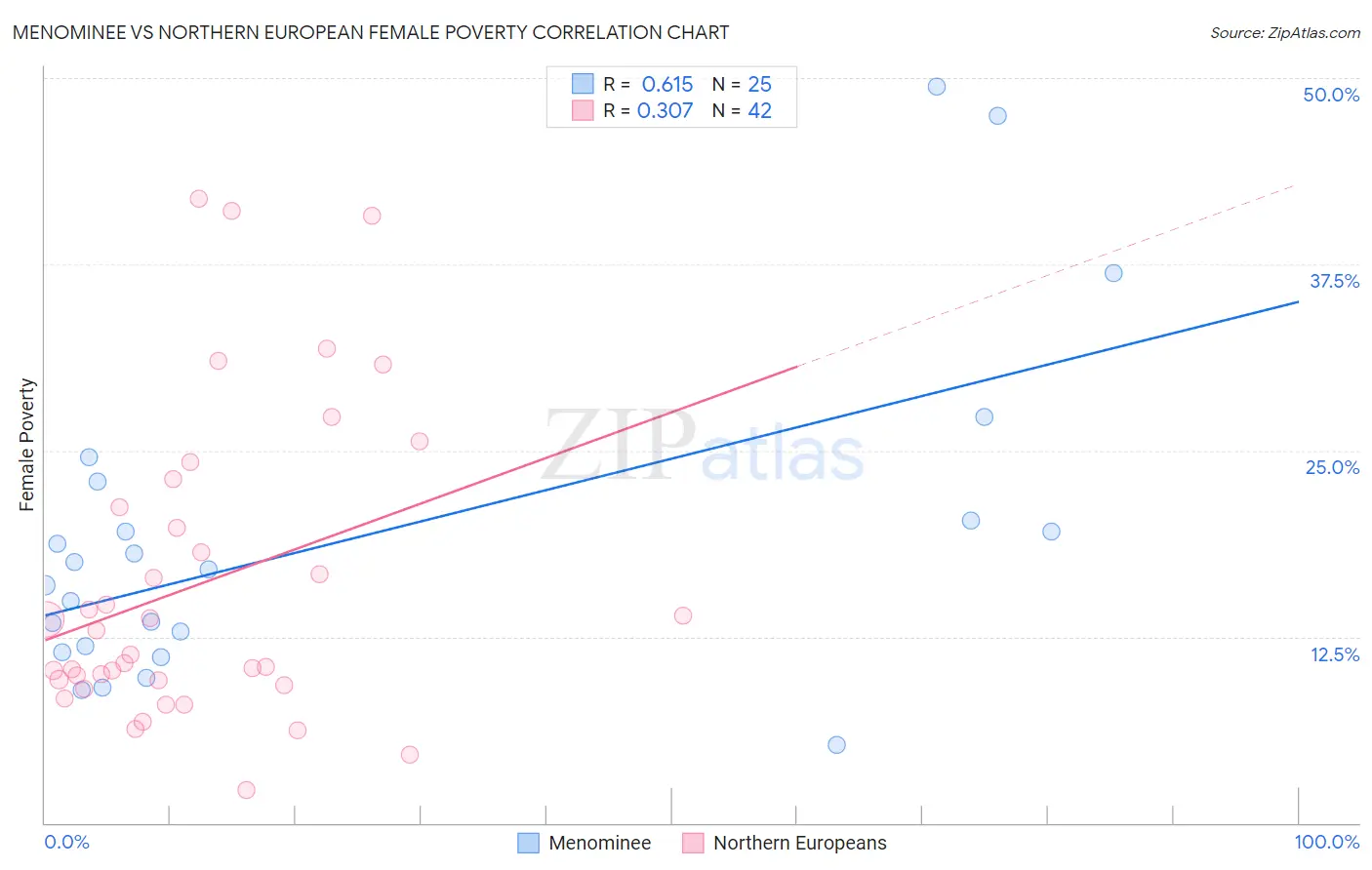The image size is (1372, 870).
Task: Click the Menominee legend color swatch at bottom
Action: [x=528, y=843]
